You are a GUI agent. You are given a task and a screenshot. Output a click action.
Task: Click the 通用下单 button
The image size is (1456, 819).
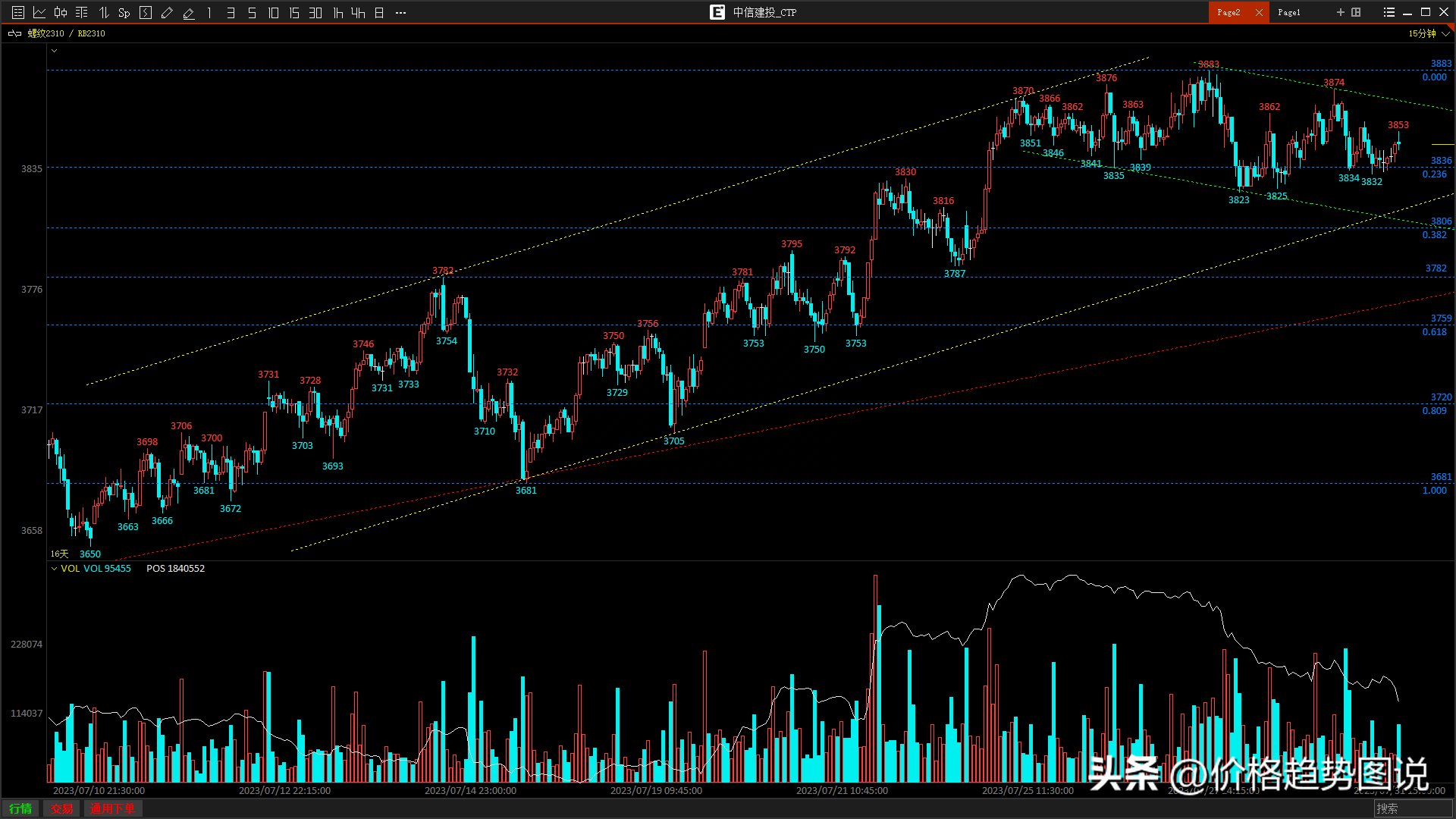[112, 808]
